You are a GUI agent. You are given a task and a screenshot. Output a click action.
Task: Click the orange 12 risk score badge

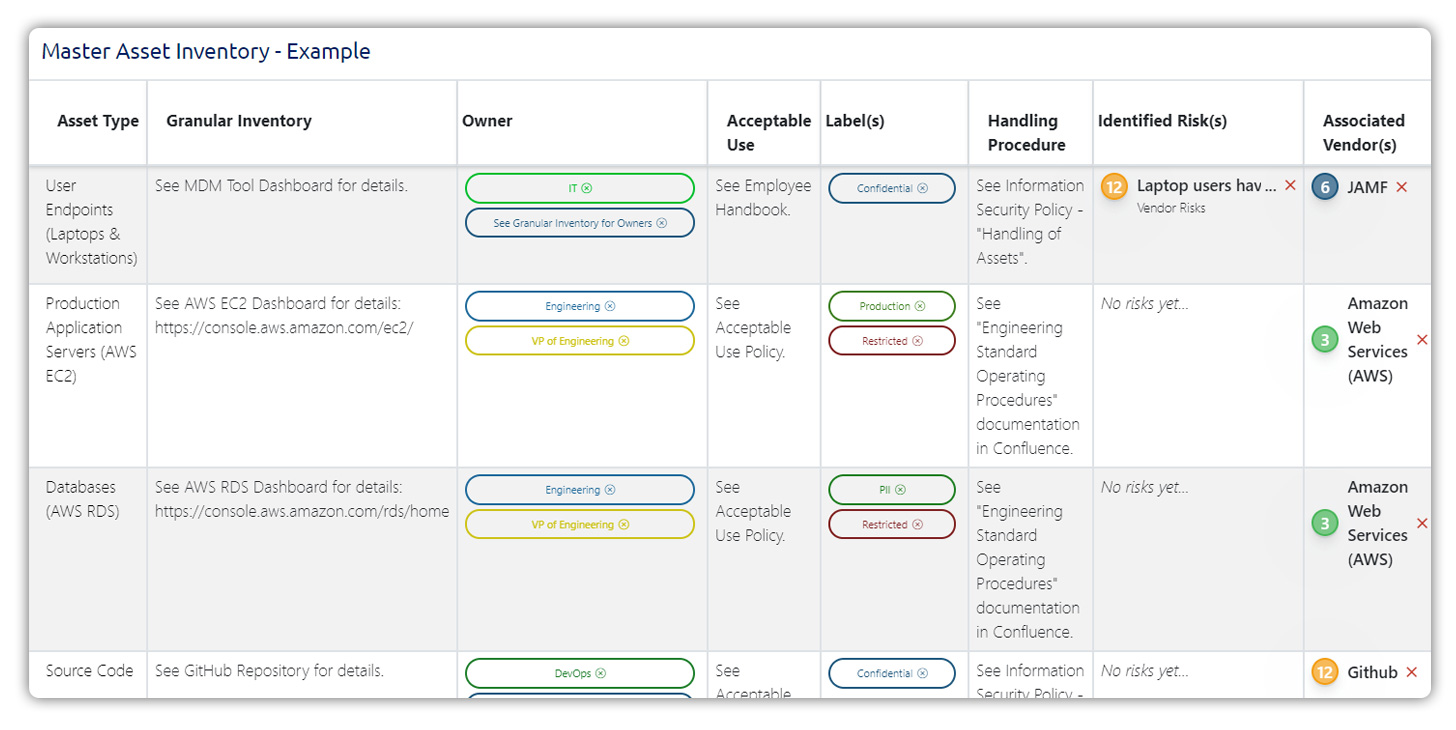pyautogui.click(x=1114, y=187)
